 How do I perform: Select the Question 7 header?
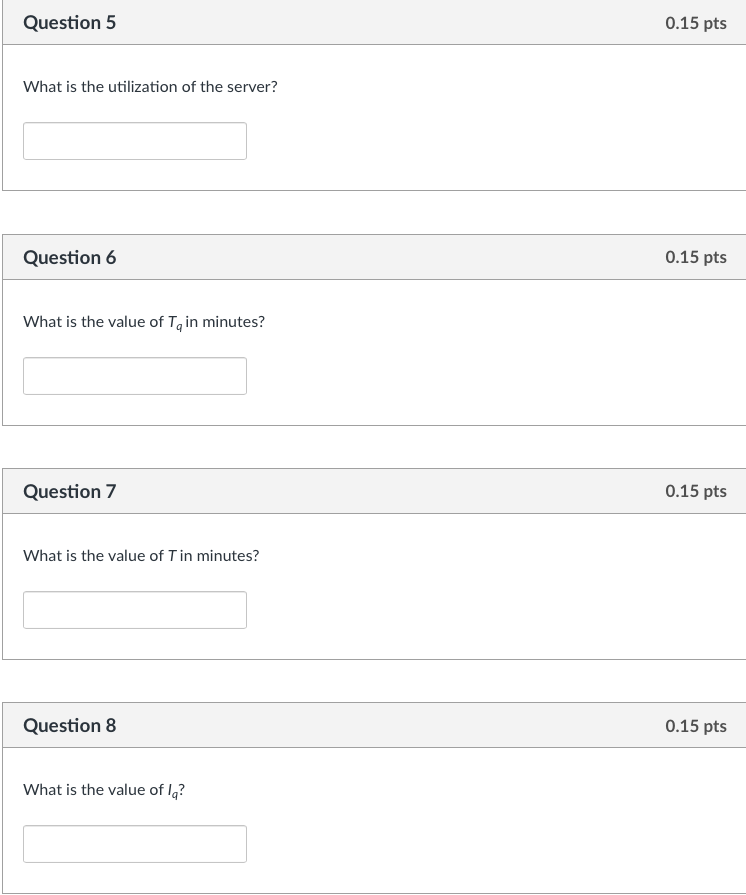click(x=69, y=491)
